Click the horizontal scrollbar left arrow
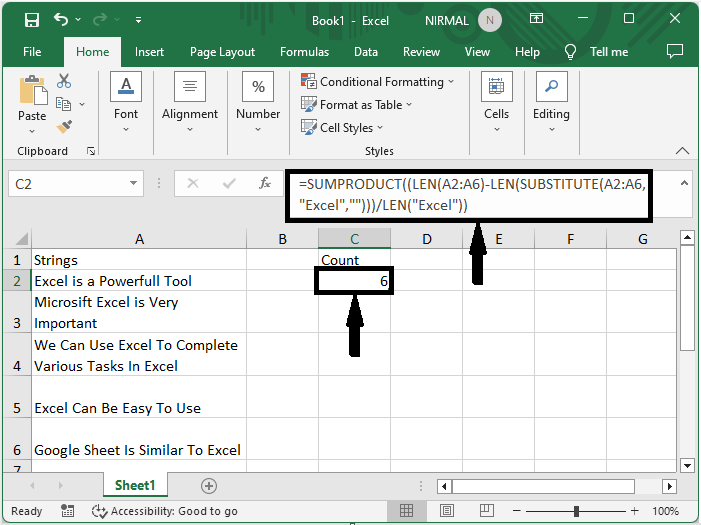 coord(444,486)
